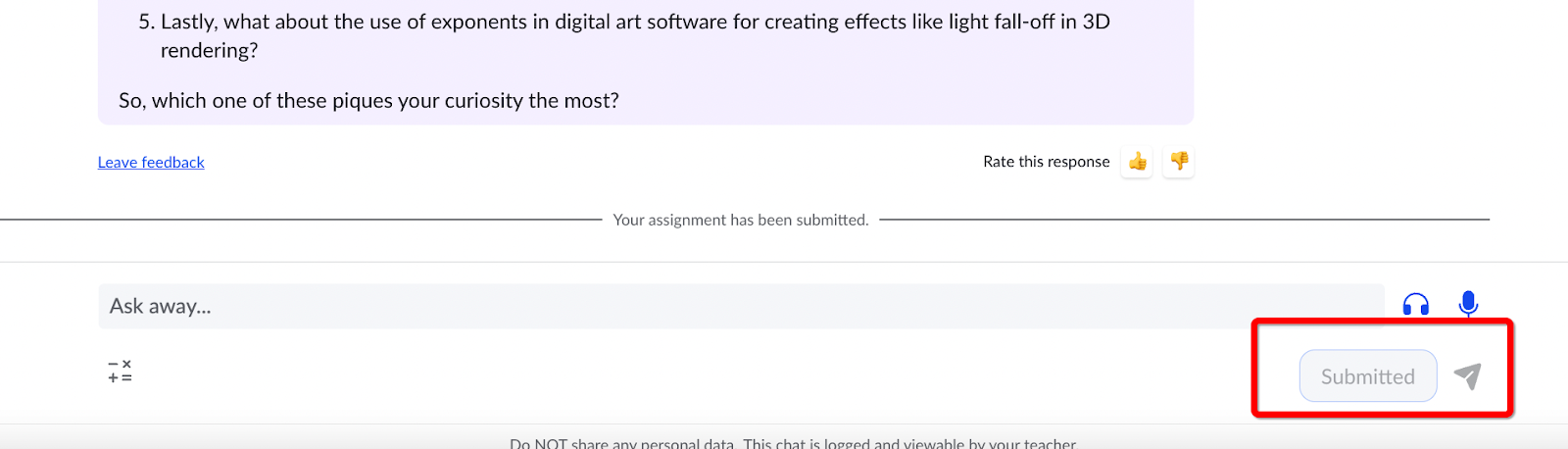Click the paper plane send icon
The width and height of the screenshot is (1568, 449).
pos(1467,375)
